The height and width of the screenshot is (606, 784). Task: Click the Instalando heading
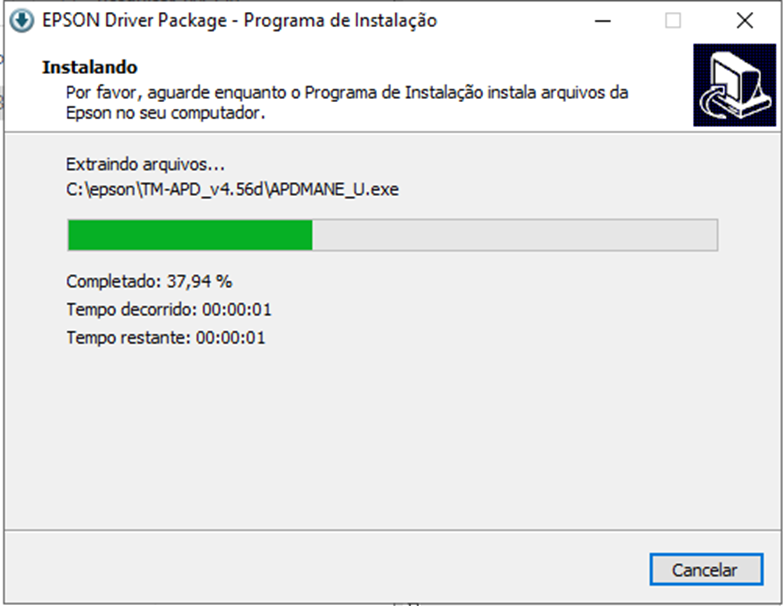[x=90, y=67]
